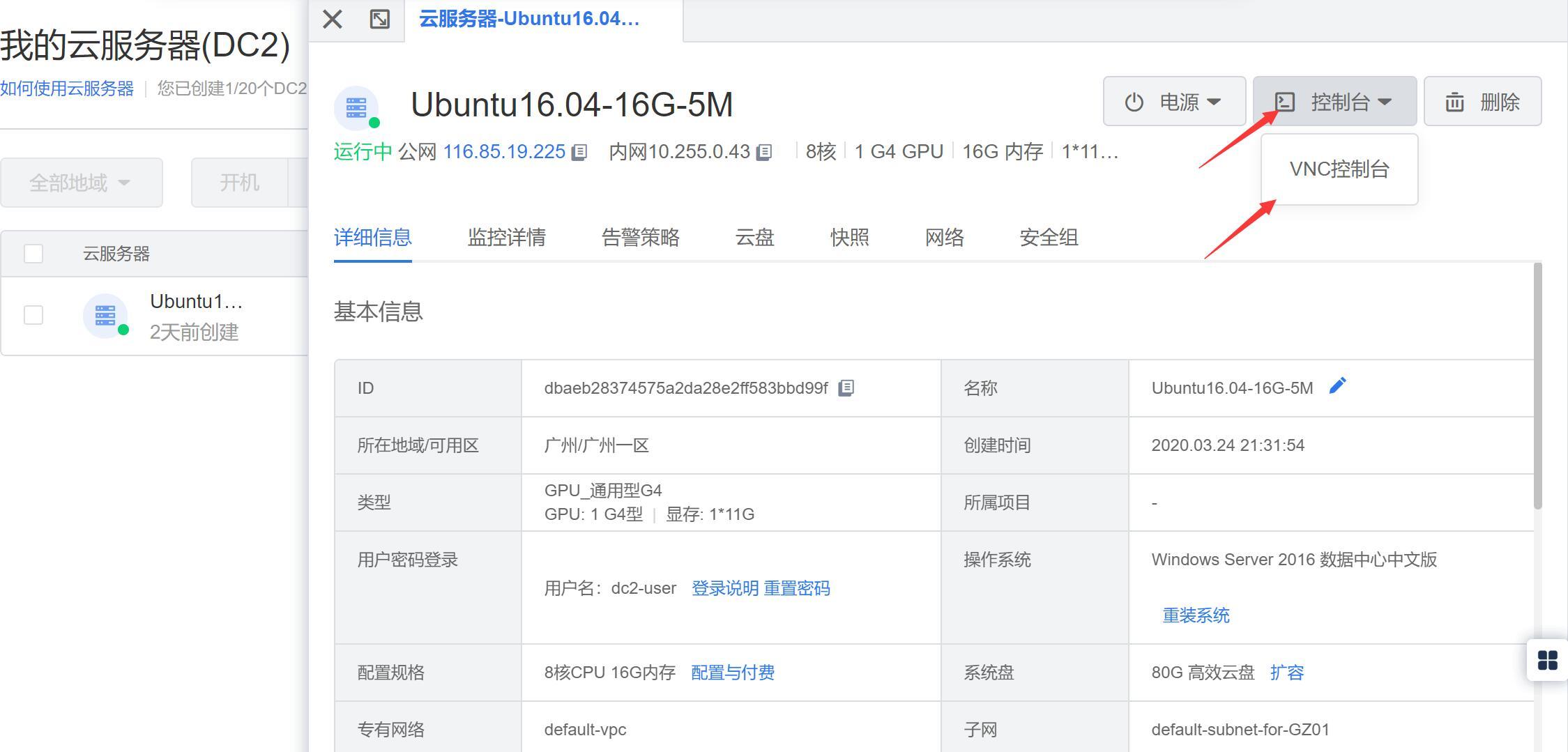Open the 配置与付费 link
The width and height of the screenshot is (1568, 752).
pyautogui.click(x=733, y=673)
